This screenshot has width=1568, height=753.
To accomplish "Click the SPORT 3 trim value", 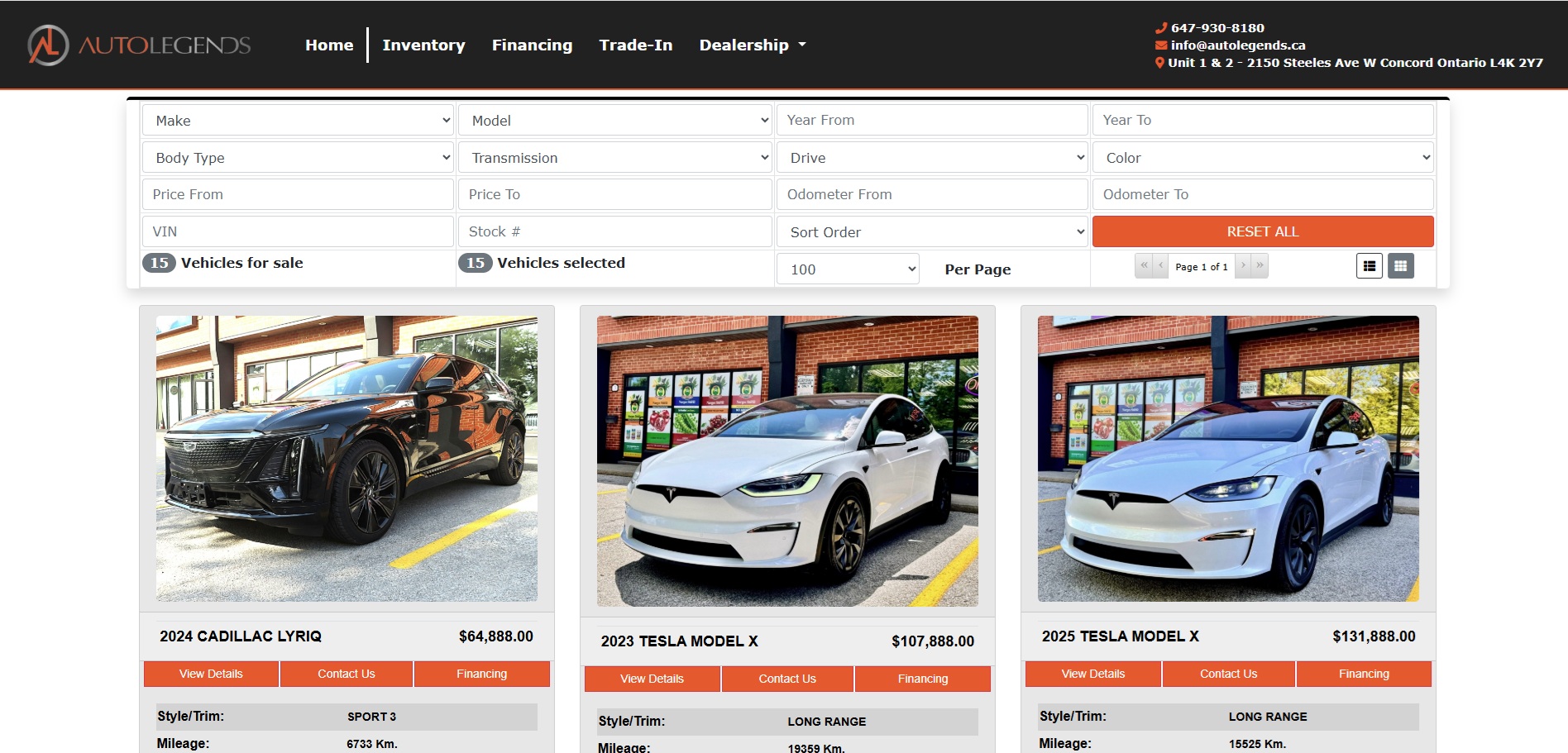I will coord(371,717).
